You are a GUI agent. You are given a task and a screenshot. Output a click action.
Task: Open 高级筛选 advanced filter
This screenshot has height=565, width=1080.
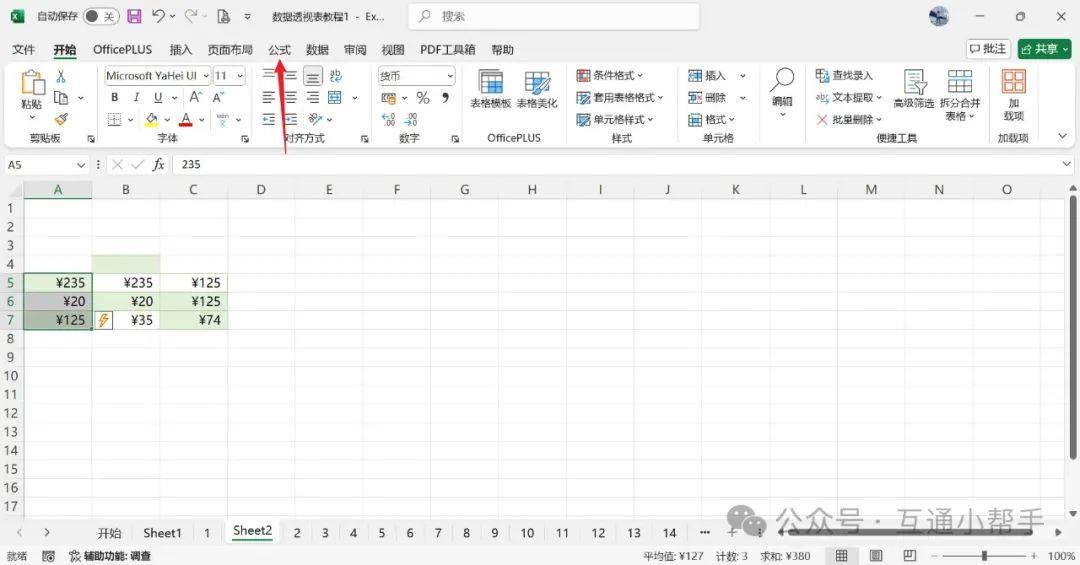point(914,90)
